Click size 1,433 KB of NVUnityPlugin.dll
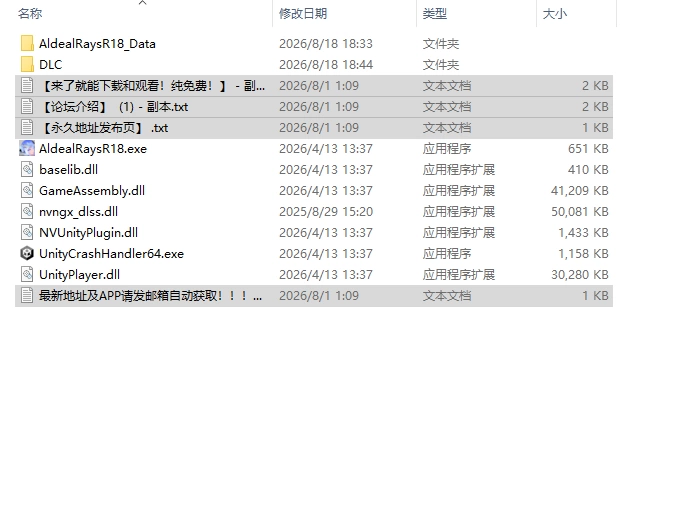Image resolution: width=688 pixels, height=506 pixels. pyautogui.click(x=583, y=233)
